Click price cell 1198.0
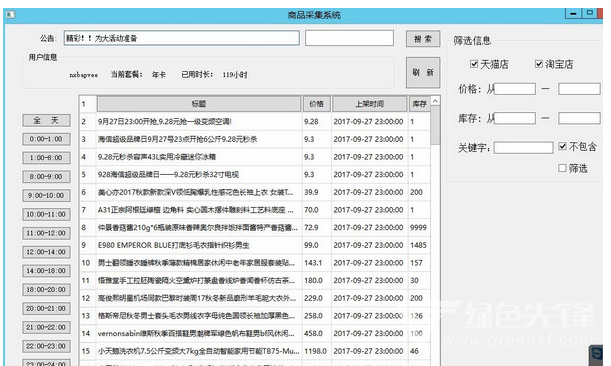611x366 pixels. point(316,351)
